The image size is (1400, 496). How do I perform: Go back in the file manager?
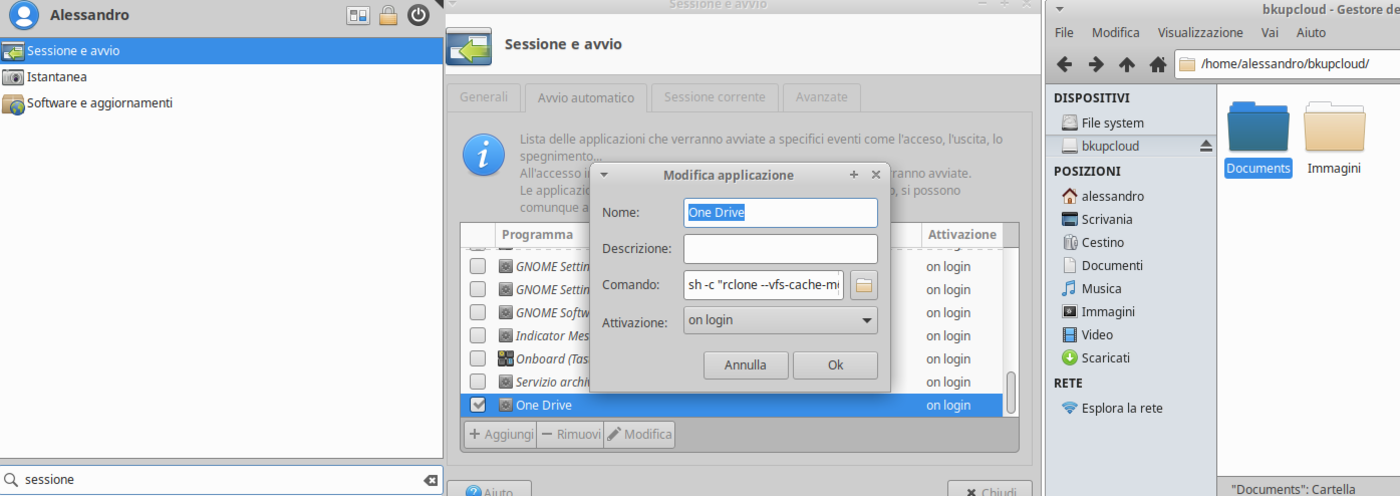click(x=1064, y=64)
